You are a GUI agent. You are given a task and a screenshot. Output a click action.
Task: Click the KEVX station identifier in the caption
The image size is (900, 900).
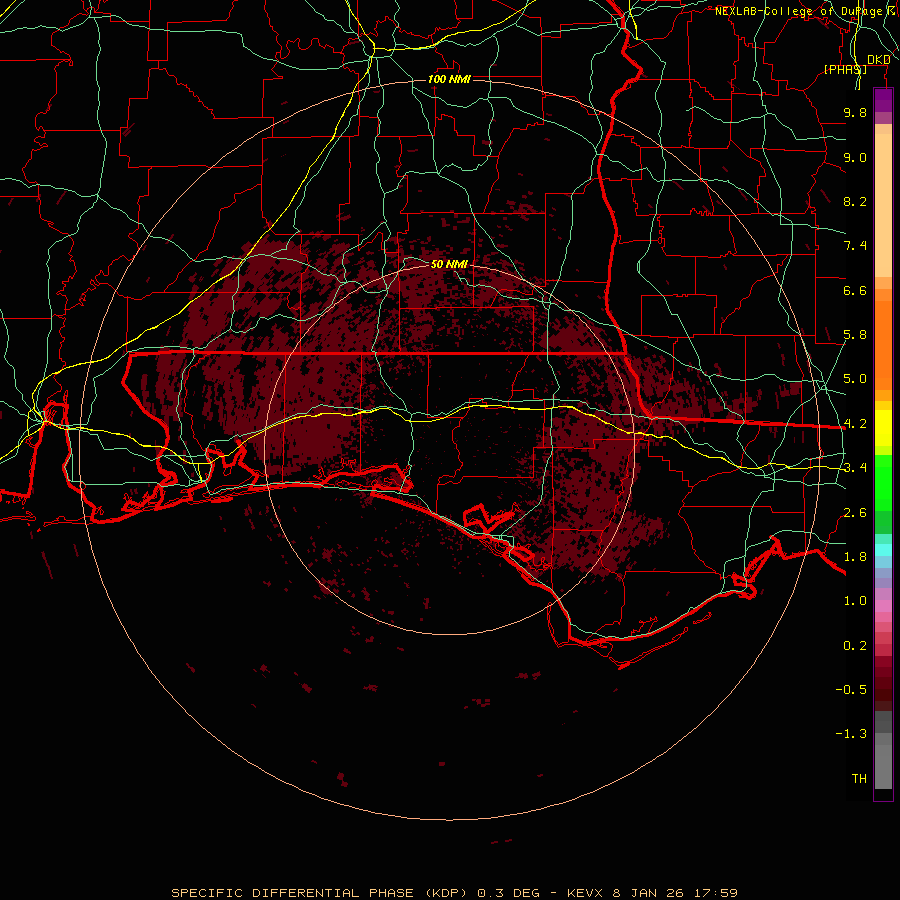pos(584,893)
